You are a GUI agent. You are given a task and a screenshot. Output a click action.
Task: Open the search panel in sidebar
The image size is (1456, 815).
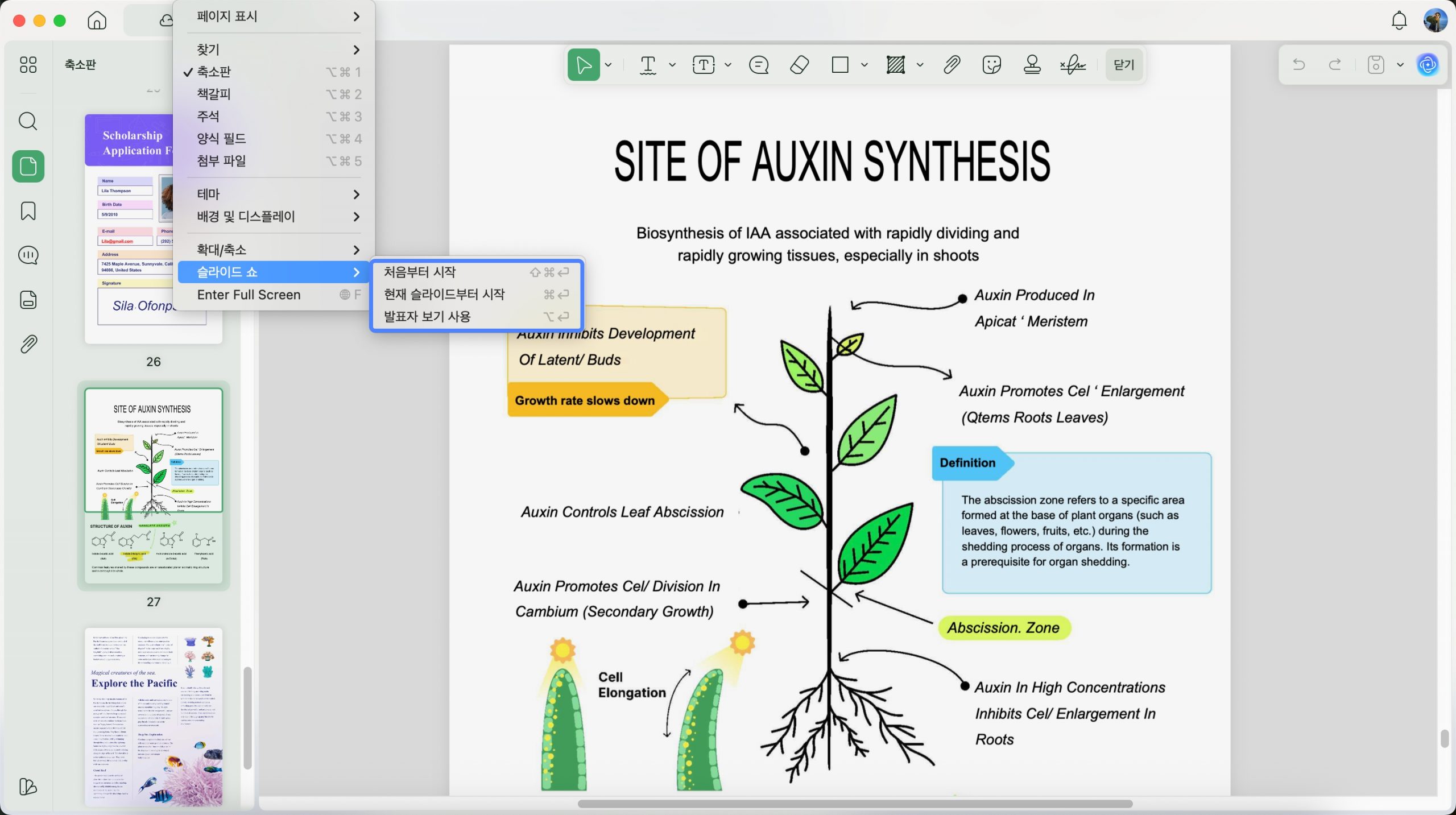pyautogui.click(x=28, y=121)
